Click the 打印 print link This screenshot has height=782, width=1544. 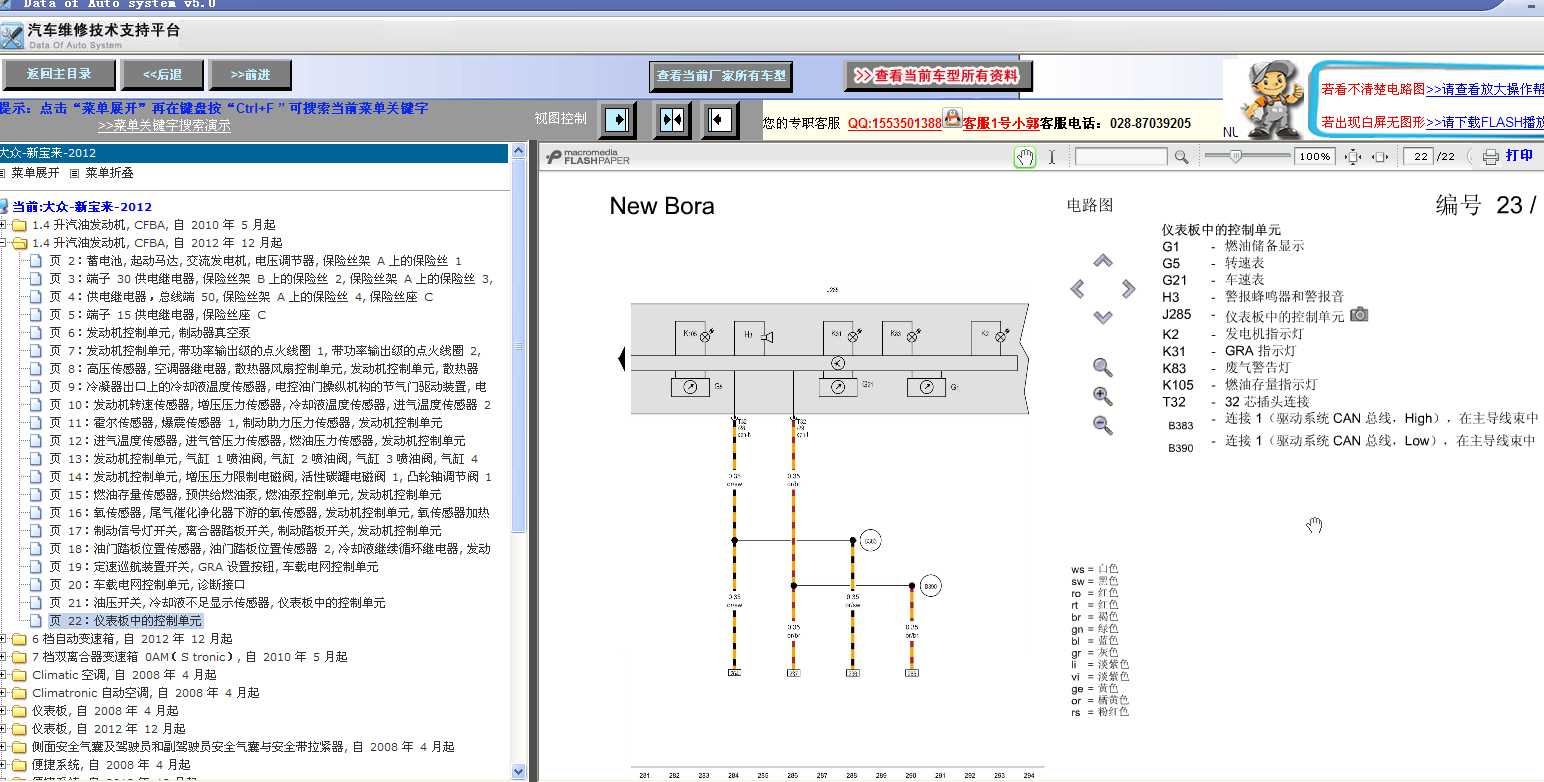[x=1519, y=156]
